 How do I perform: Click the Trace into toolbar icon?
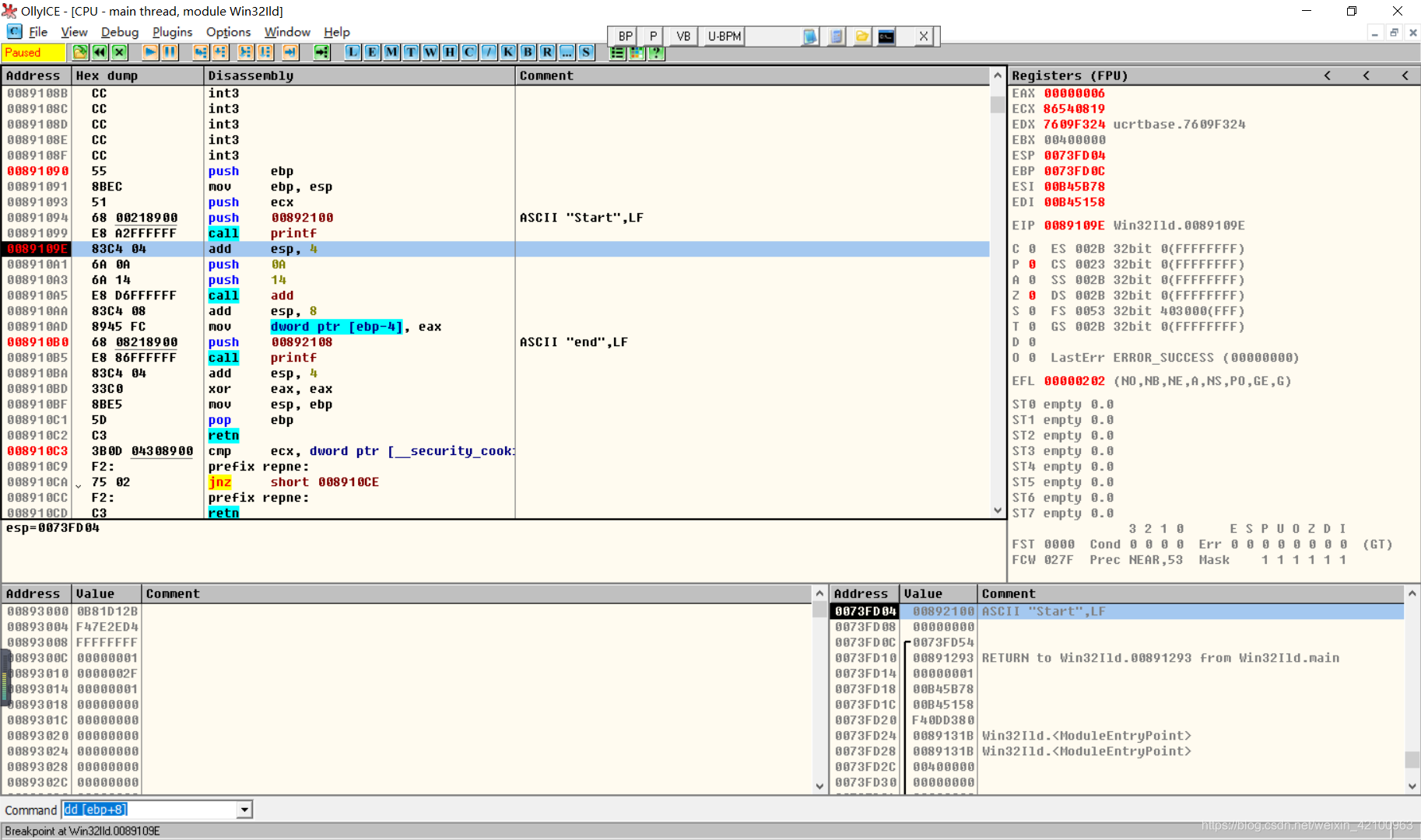246,52
